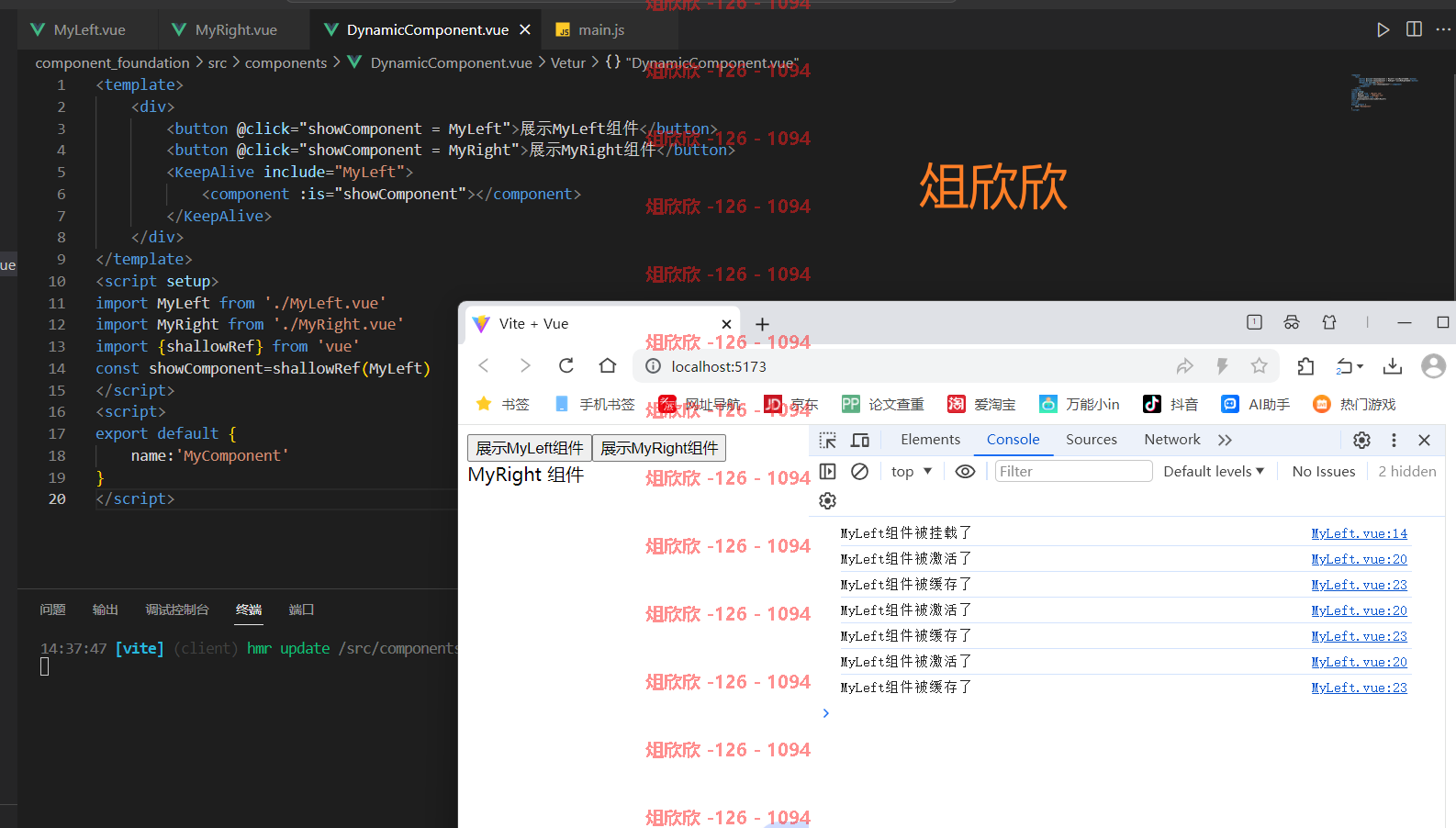Open the 输出 panel tab
This screenshot has width=1456, height=828.
pos(106,610)
